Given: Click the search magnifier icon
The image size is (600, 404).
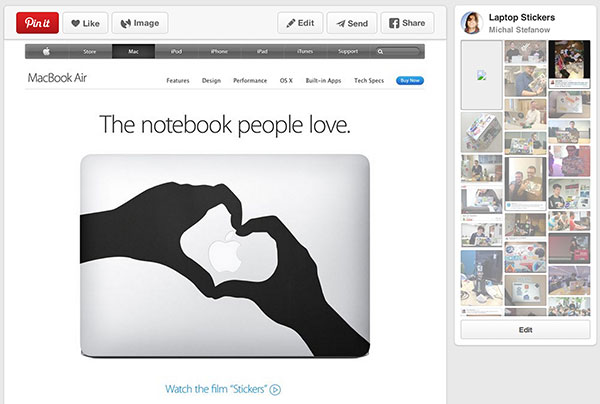Looking at the screenshot, I should (380, 51).
